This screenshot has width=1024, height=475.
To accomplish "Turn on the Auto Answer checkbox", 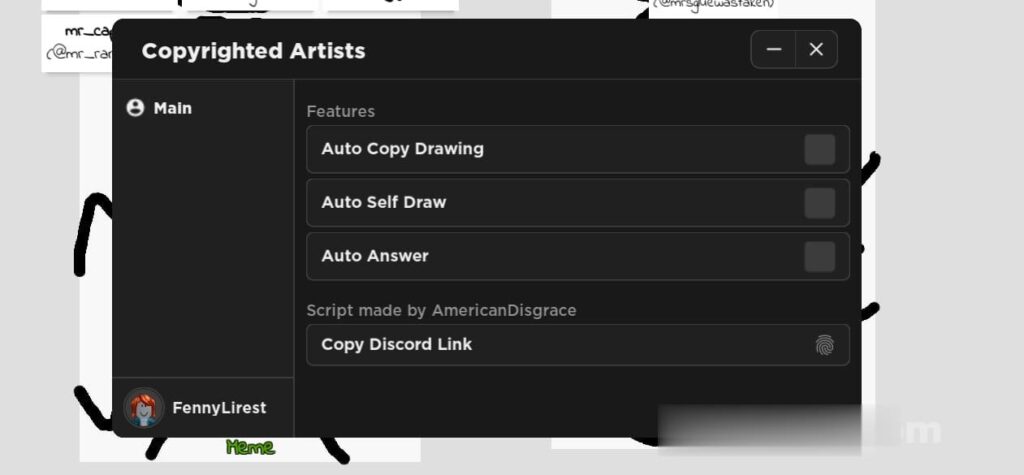I will (x=819, y=257).
